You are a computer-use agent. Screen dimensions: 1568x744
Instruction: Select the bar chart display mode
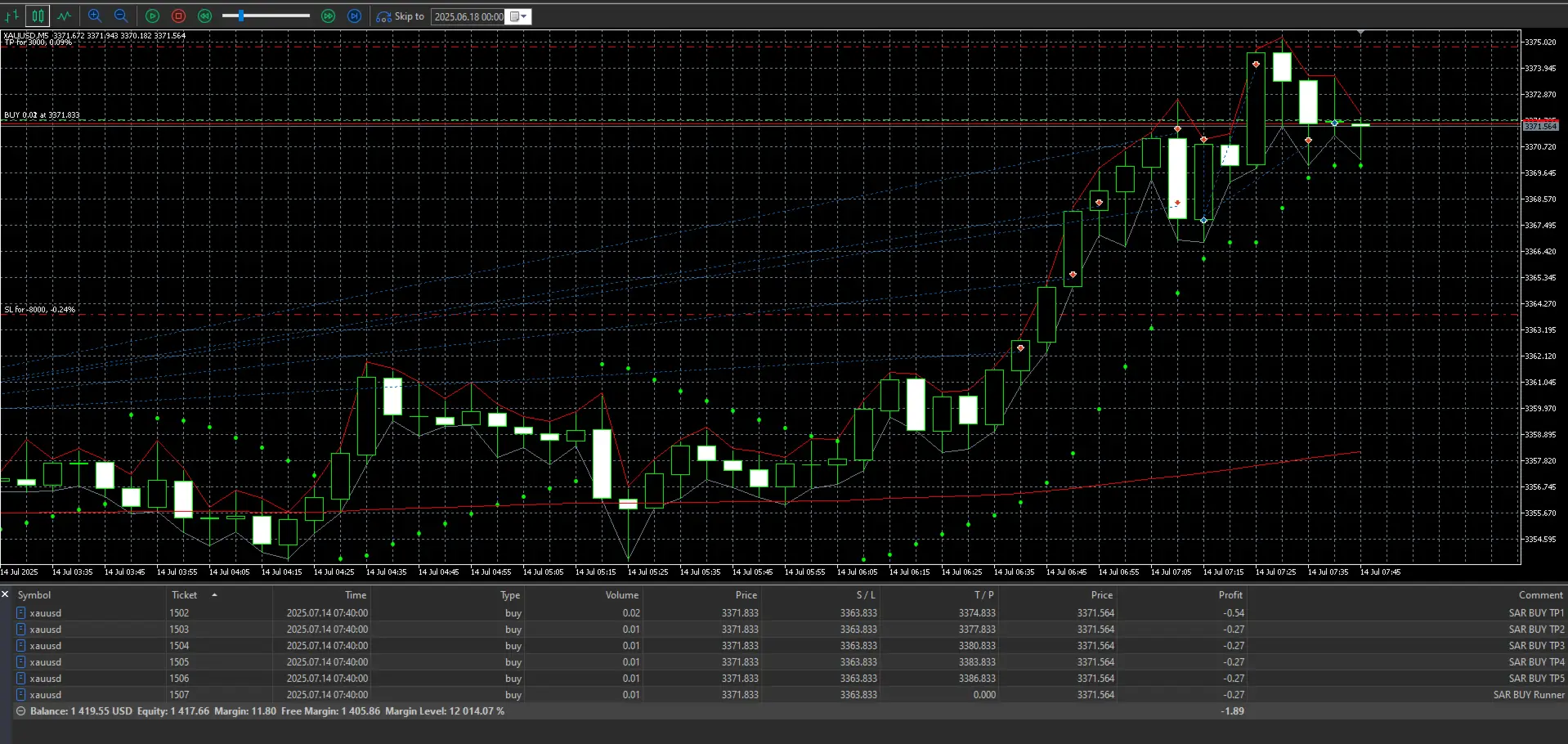(11, 16)
